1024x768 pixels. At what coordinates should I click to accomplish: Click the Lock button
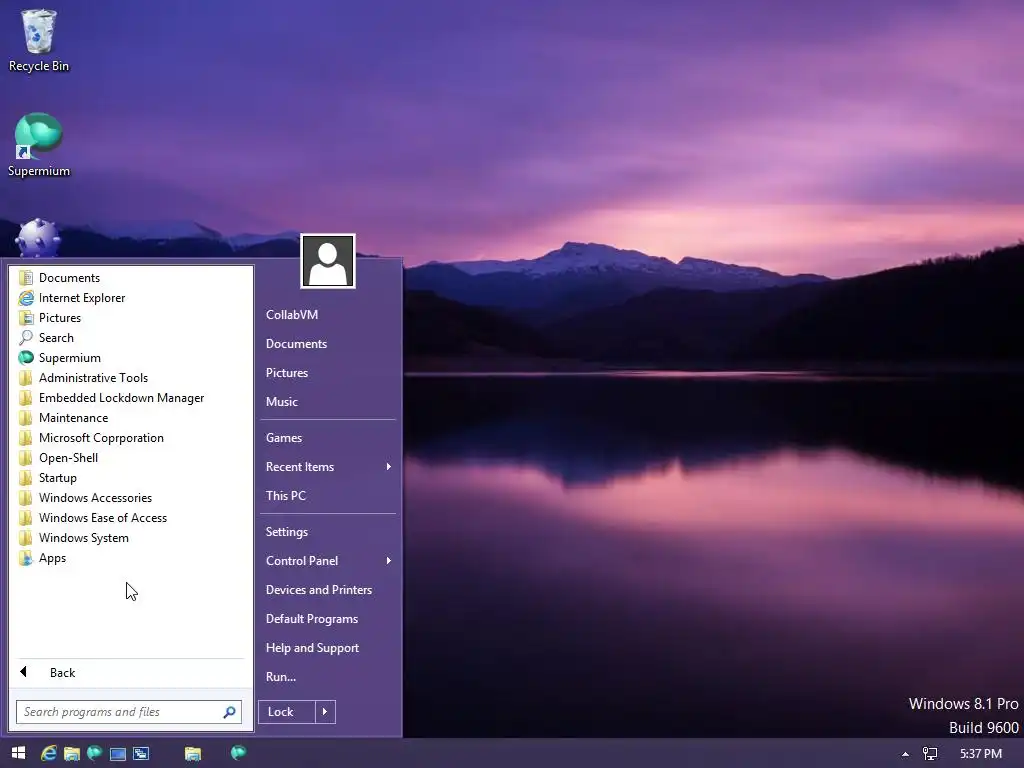(287, 712)
